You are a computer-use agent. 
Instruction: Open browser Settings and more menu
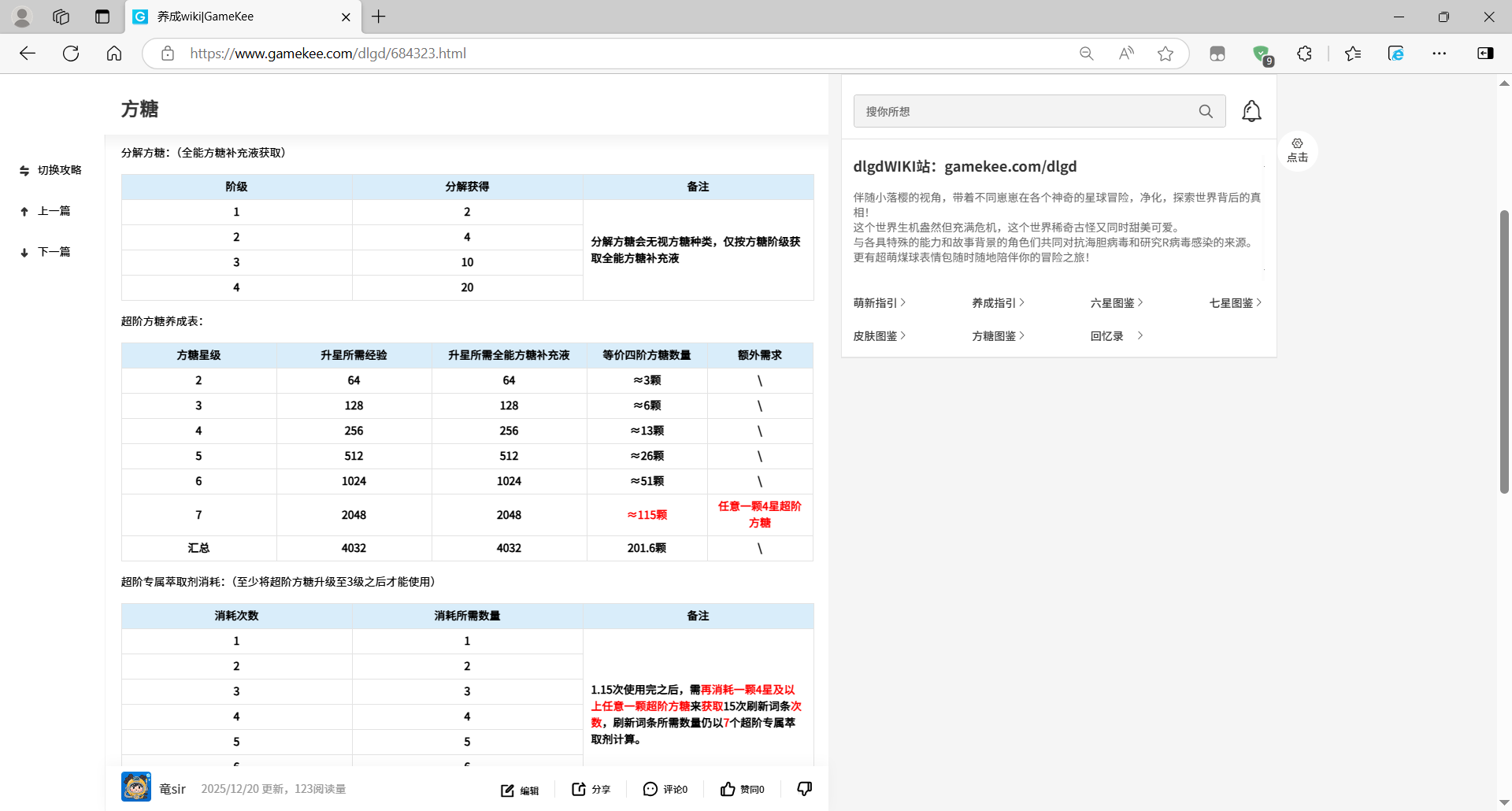[x=1440, y=54]
